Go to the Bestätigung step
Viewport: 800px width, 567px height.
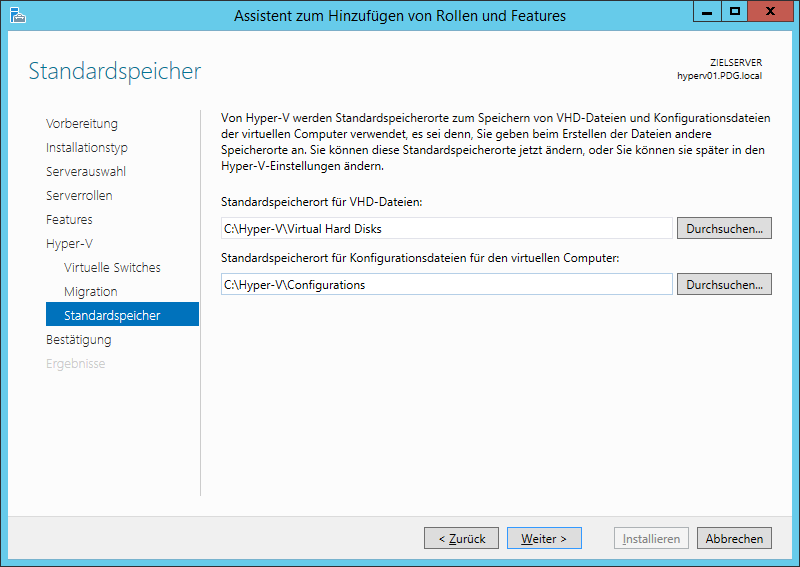click(x=79, y=340)
